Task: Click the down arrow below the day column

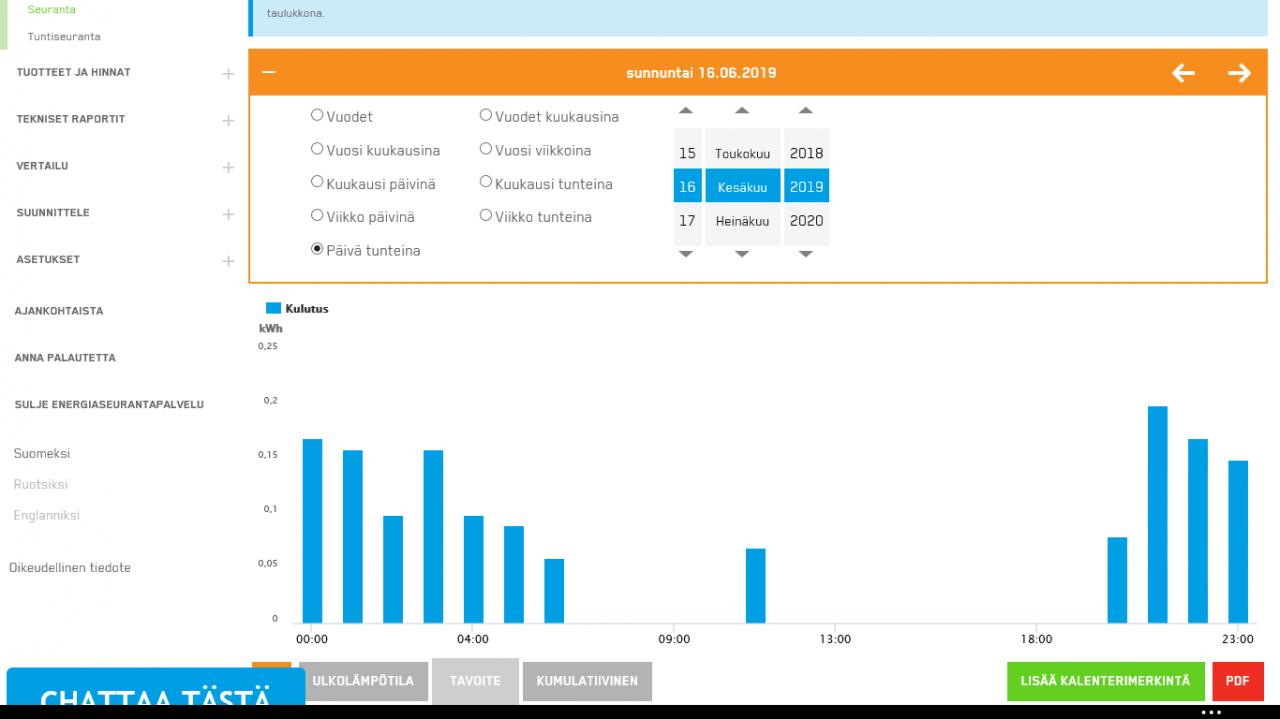Action: (686, 254)
